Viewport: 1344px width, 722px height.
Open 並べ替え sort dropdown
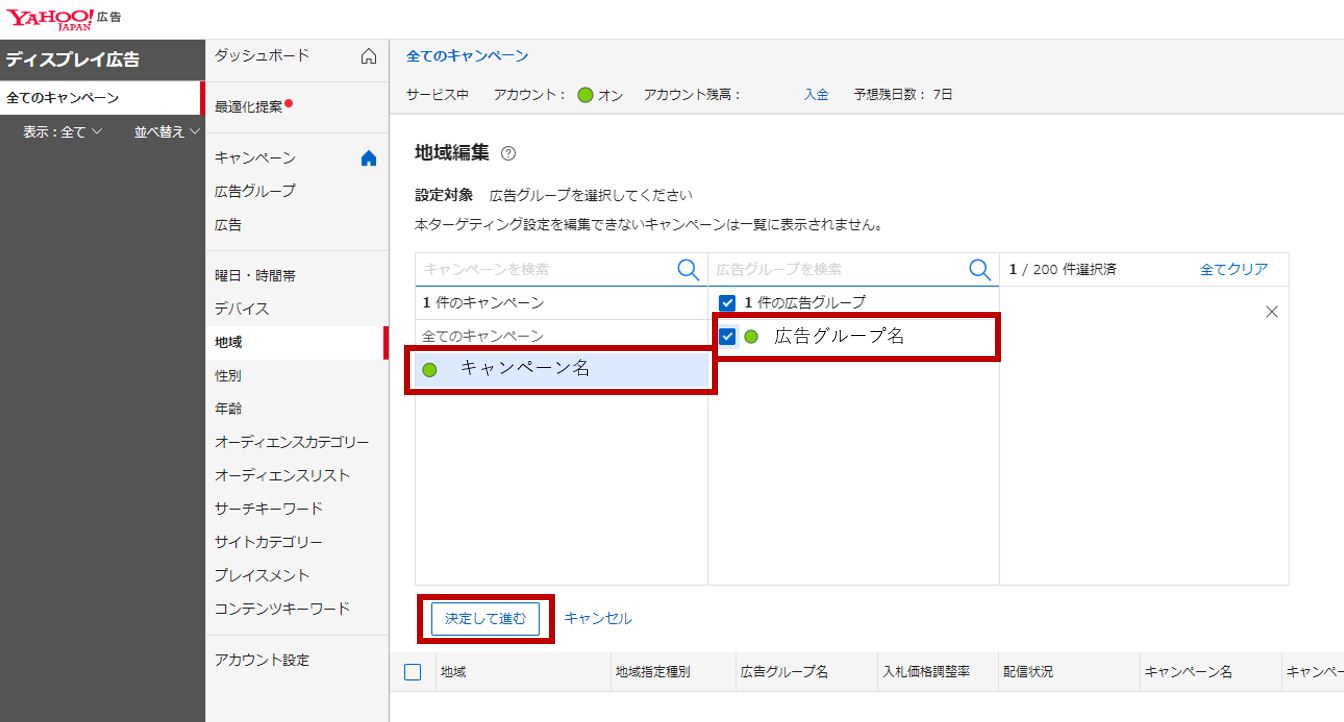pyautogui.click(x=167, y=132)
